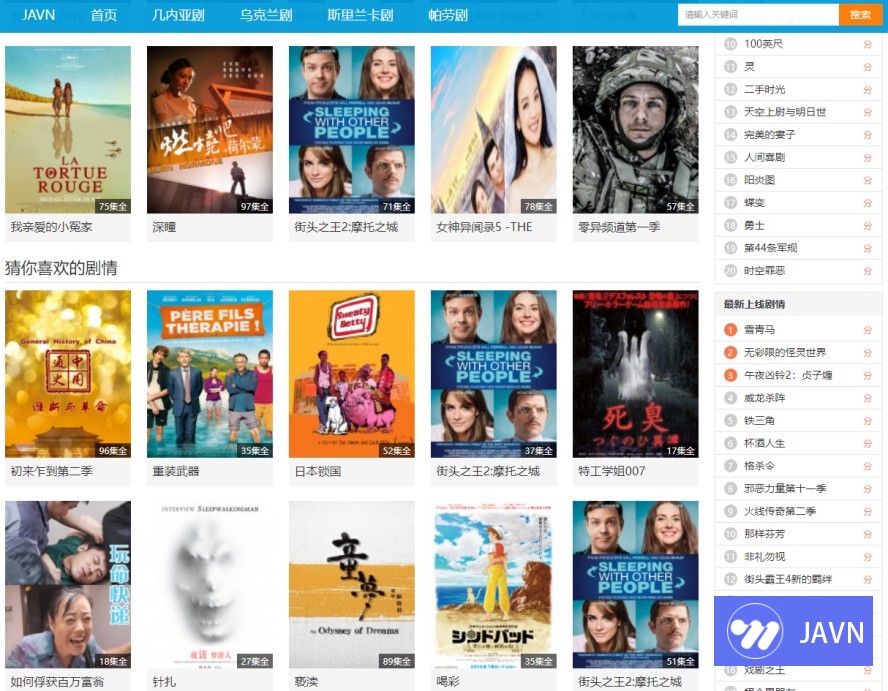Viewport: 888px width, 691px height.
Task: Click the 分 icon beside 铁三角
Action: (x=867, y=421)
